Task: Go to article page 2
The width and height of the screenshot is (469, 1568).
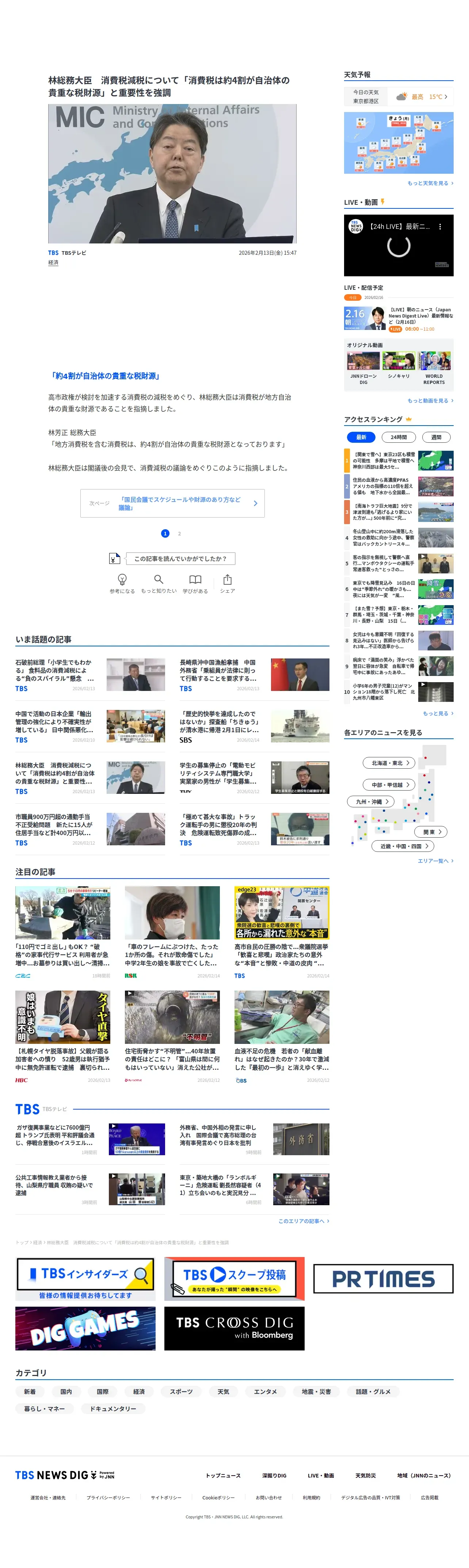Action: [179, 533]
